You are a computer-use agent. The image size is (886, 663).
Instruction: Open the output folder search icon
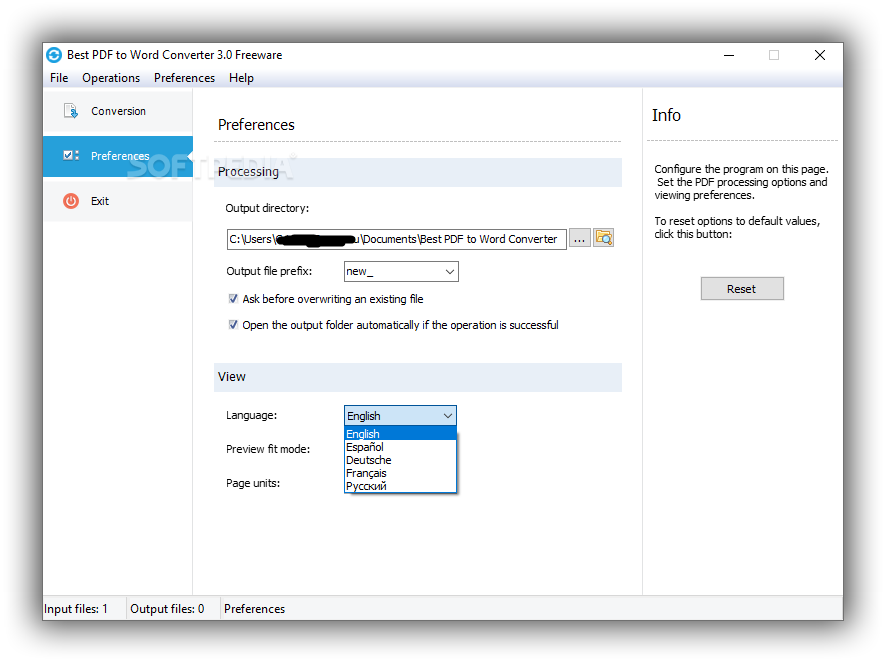(x=603, y=238)
